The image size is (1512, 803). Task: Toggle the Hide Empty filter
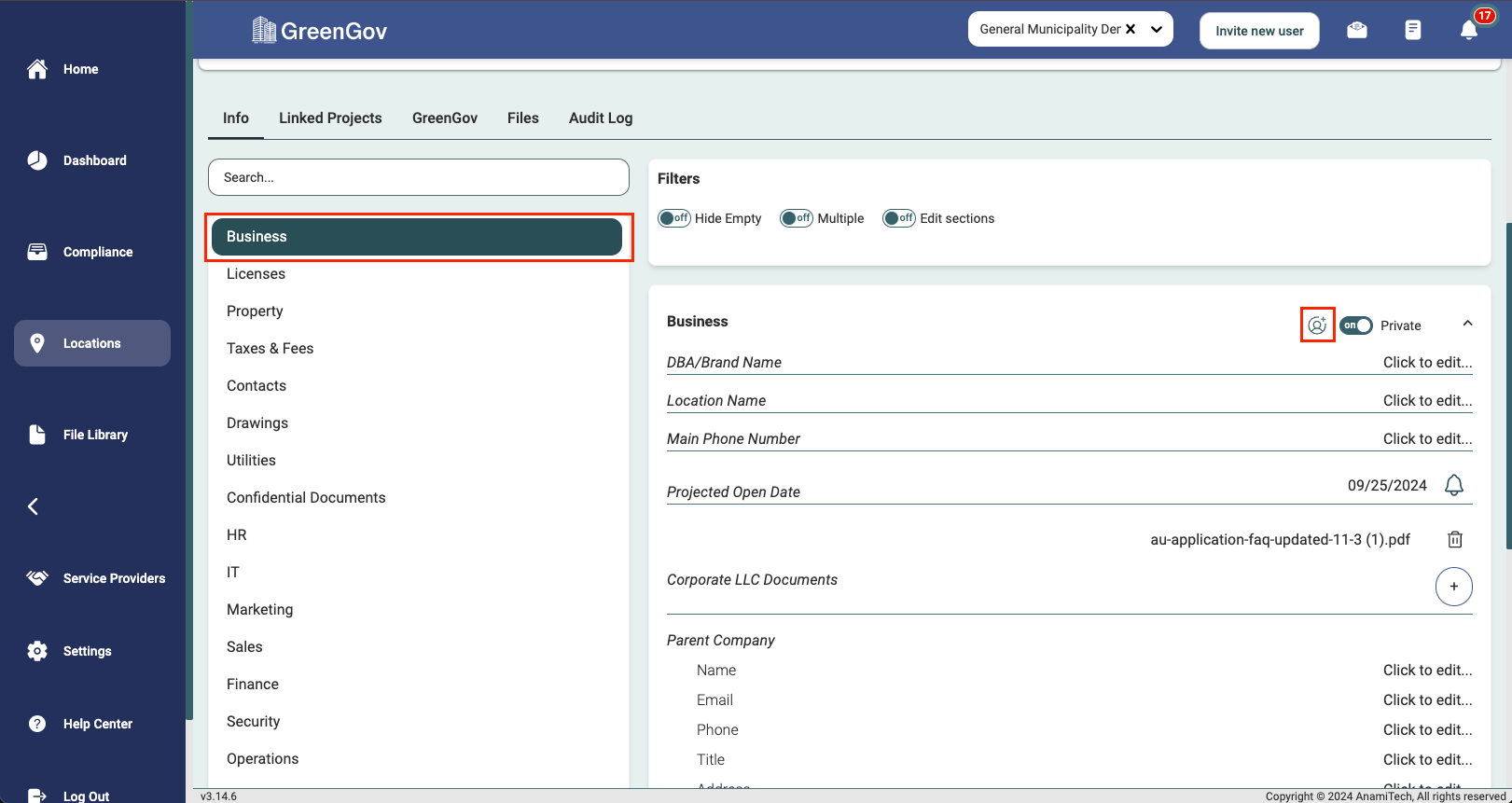coord(673,218)
